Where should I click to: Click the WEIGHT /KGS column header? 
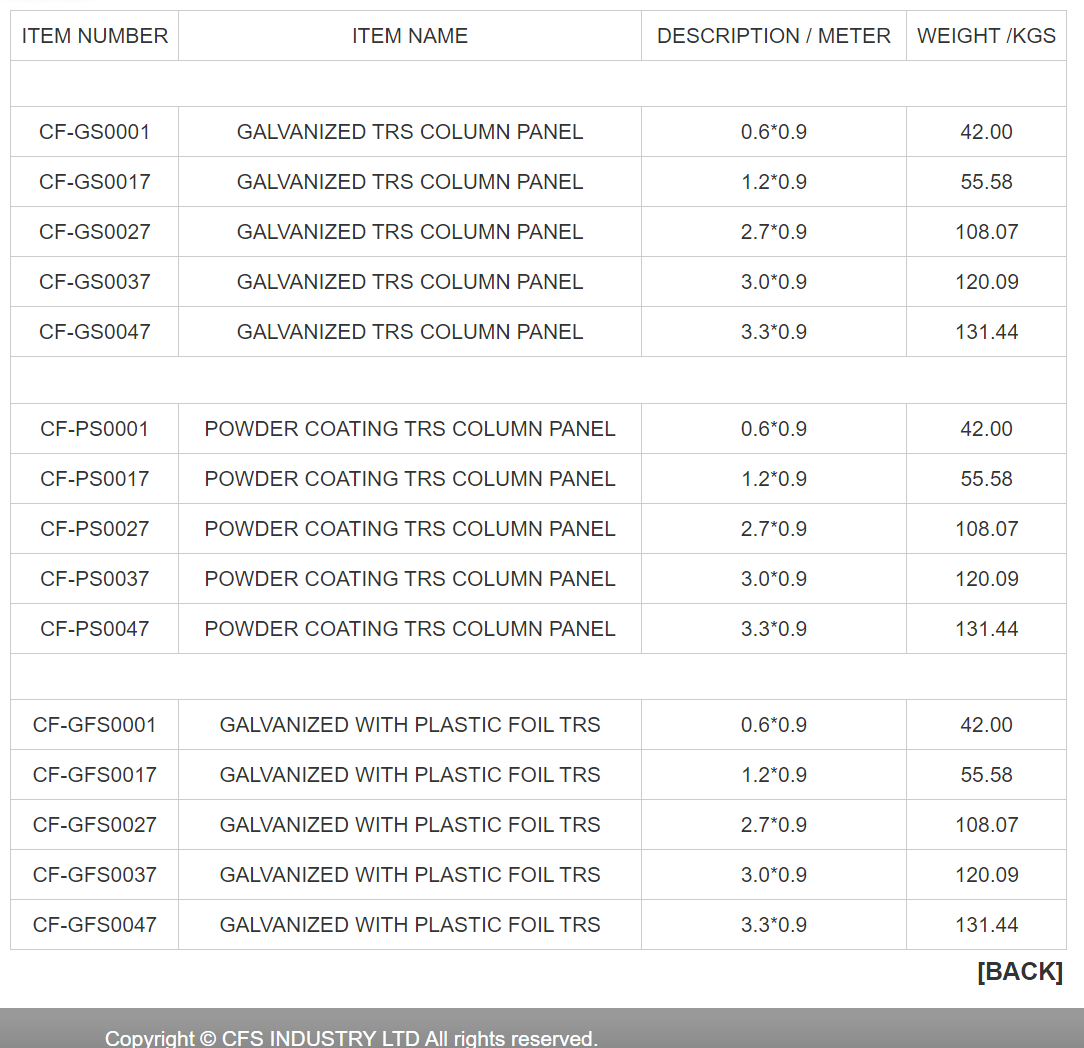pos(986,36)
